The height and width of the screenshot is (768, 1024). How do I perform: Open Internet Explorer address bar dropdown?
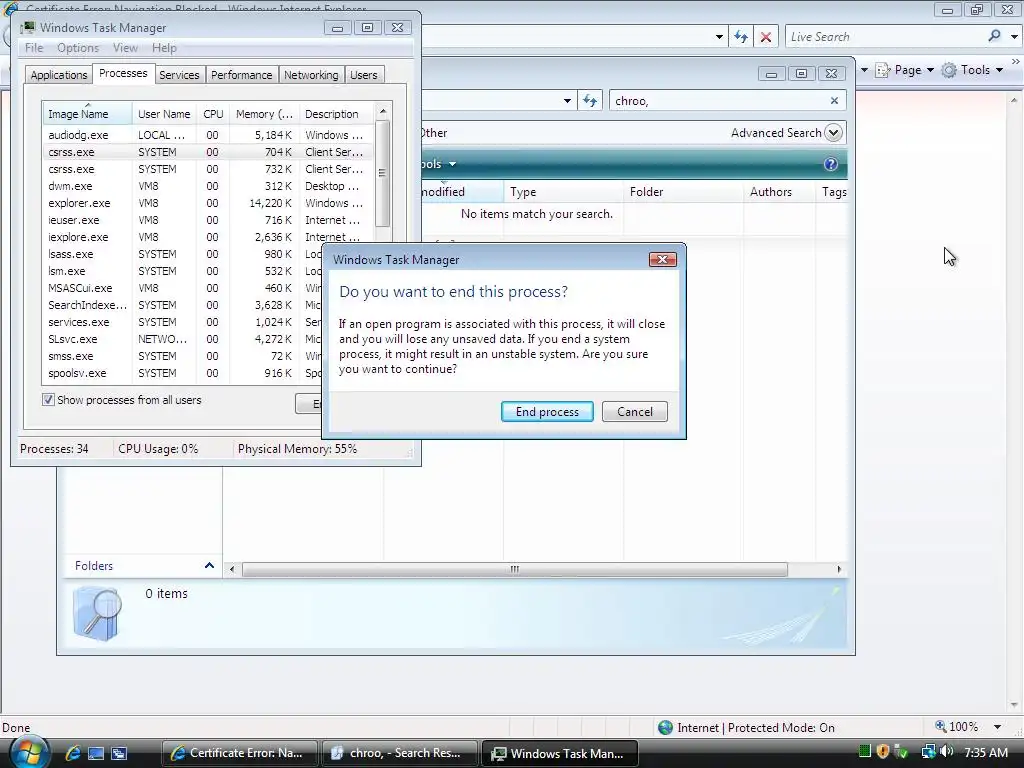(719, 37)
